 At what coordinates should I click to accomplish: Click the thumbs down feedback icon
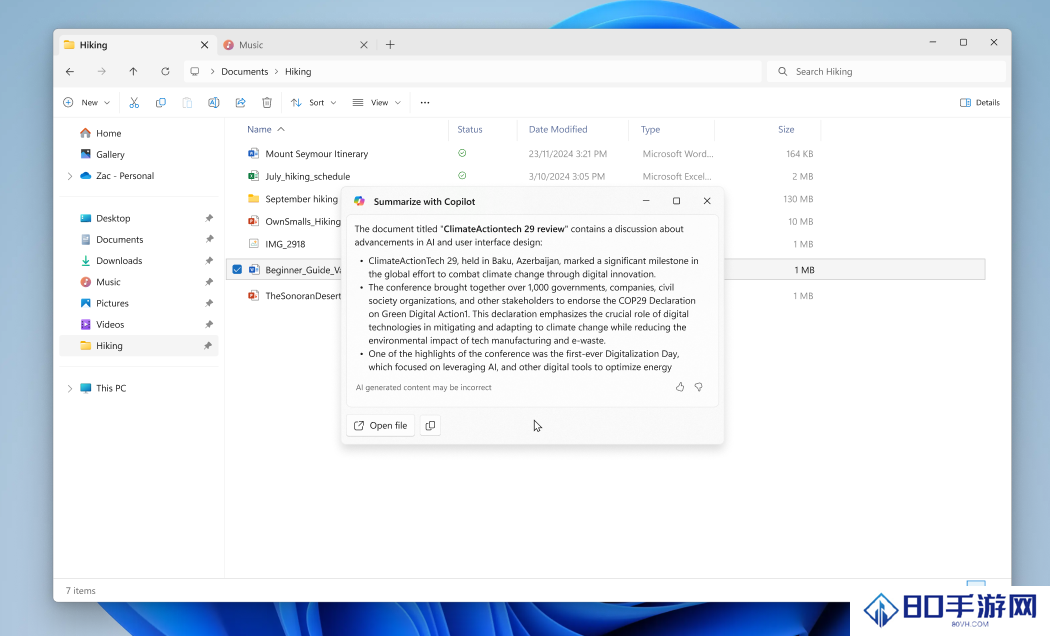tap(698, 387)
